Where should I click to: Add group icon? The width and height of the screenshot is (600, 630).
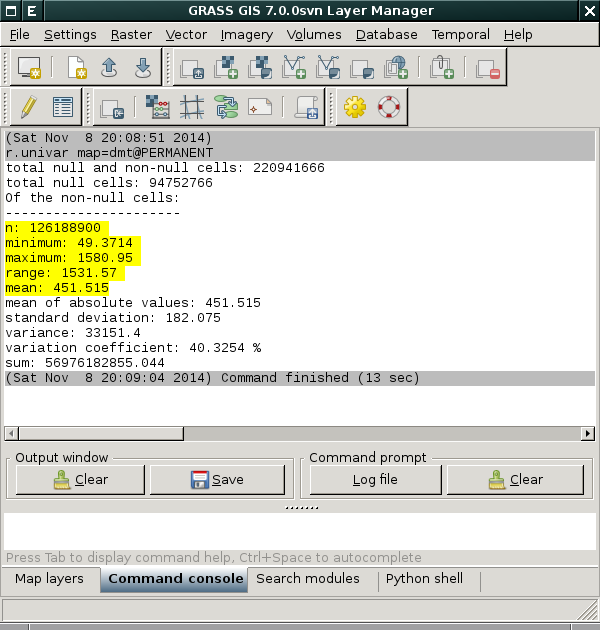(x=442, y=67)
